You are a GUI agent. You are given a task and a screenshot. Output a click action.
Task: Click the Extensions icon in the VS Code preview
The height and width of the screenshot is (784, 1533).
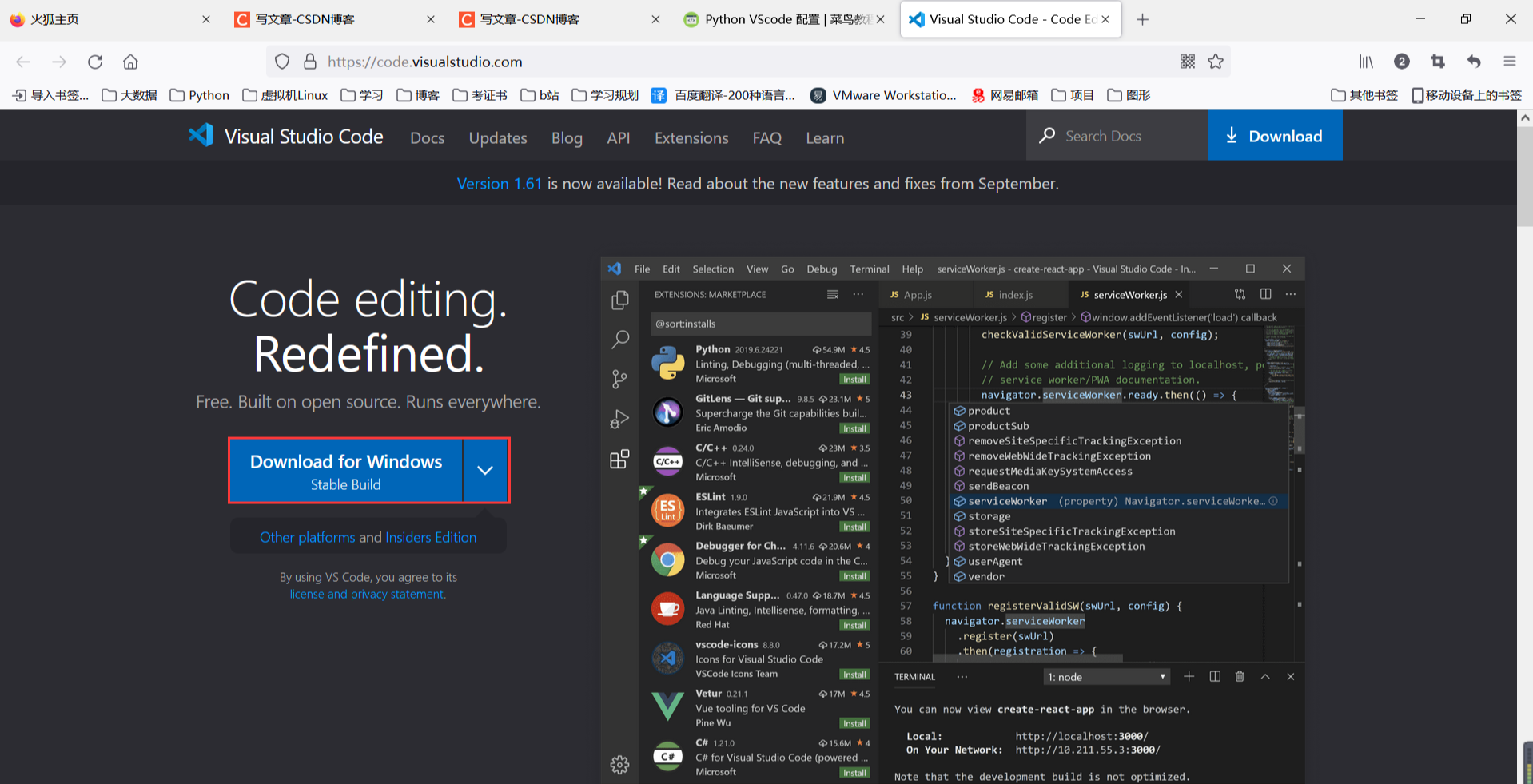click(620, 459)
